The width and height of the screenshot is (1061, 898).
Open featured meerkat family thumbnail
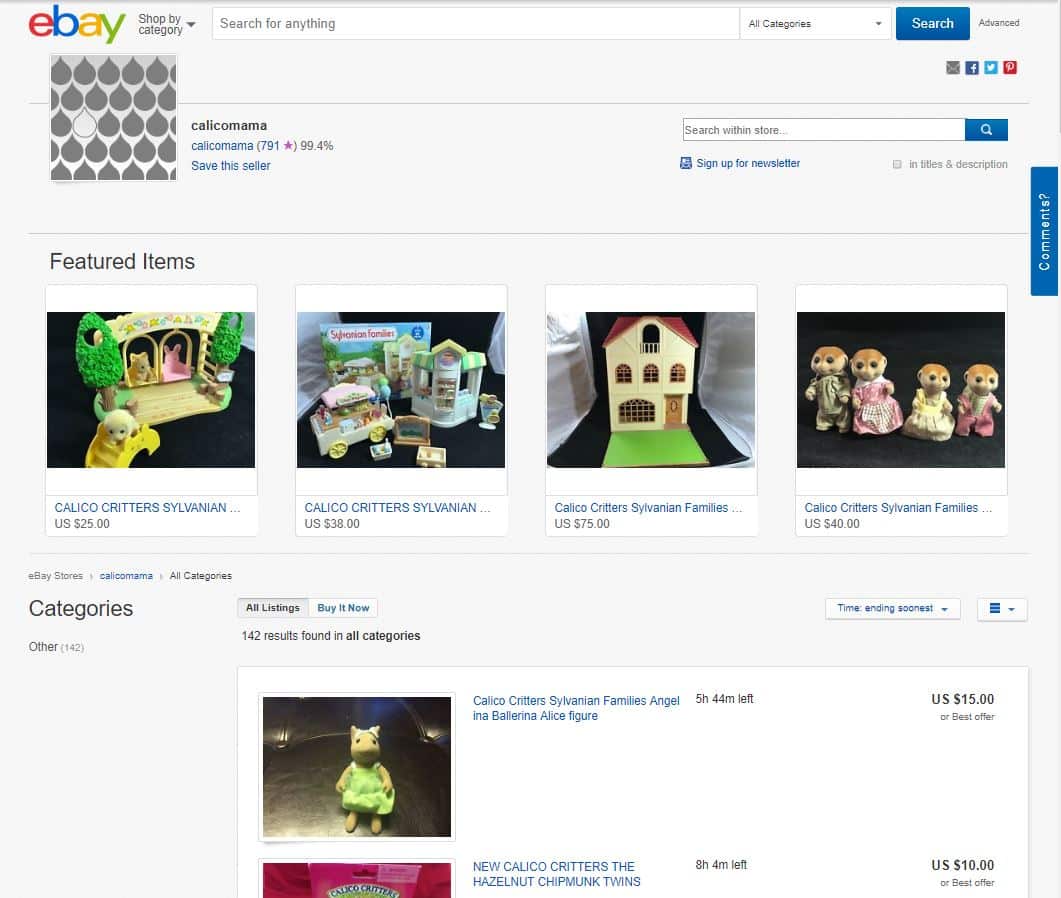point(901,390)
